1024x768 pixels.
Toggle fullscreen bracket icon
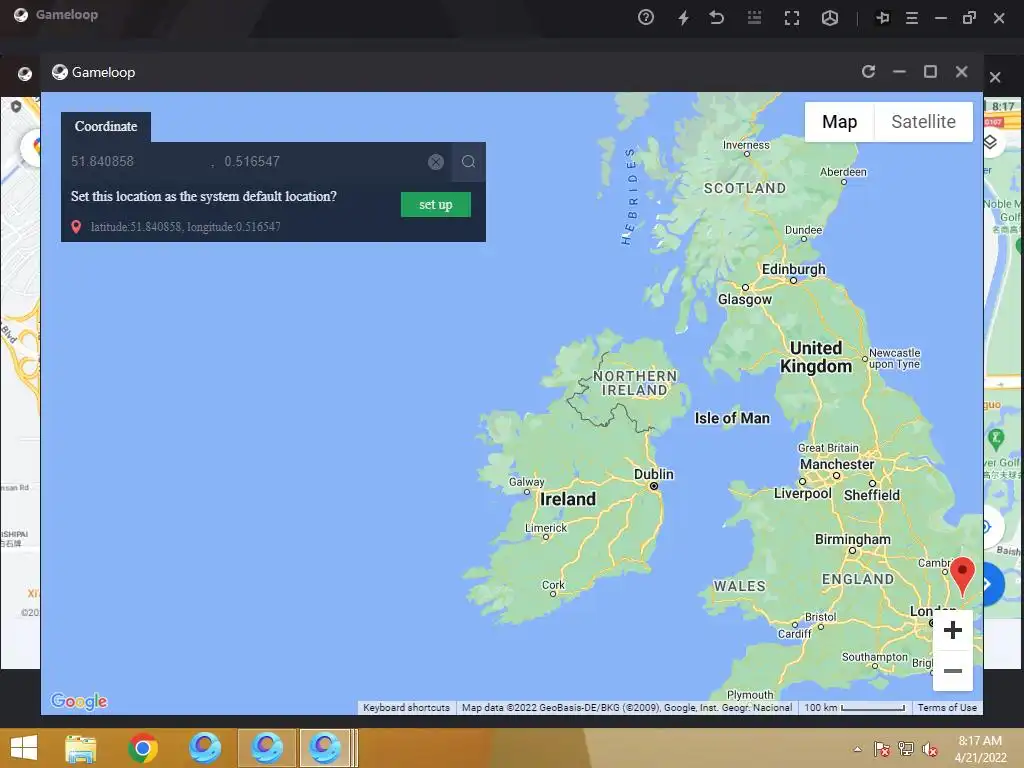click(792, 18)
